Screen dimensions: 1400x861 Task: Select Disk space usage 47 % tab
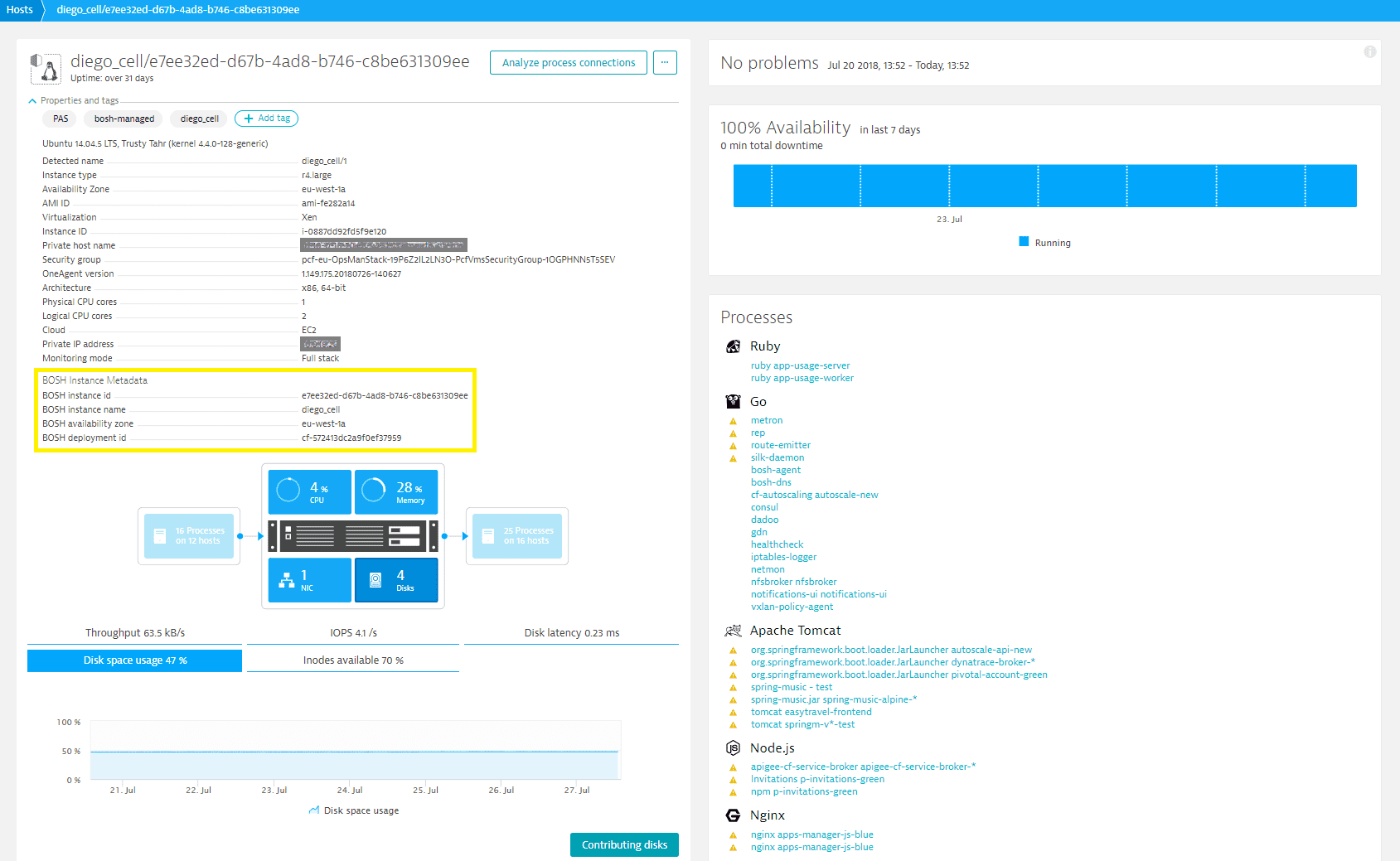coord(135,660)
